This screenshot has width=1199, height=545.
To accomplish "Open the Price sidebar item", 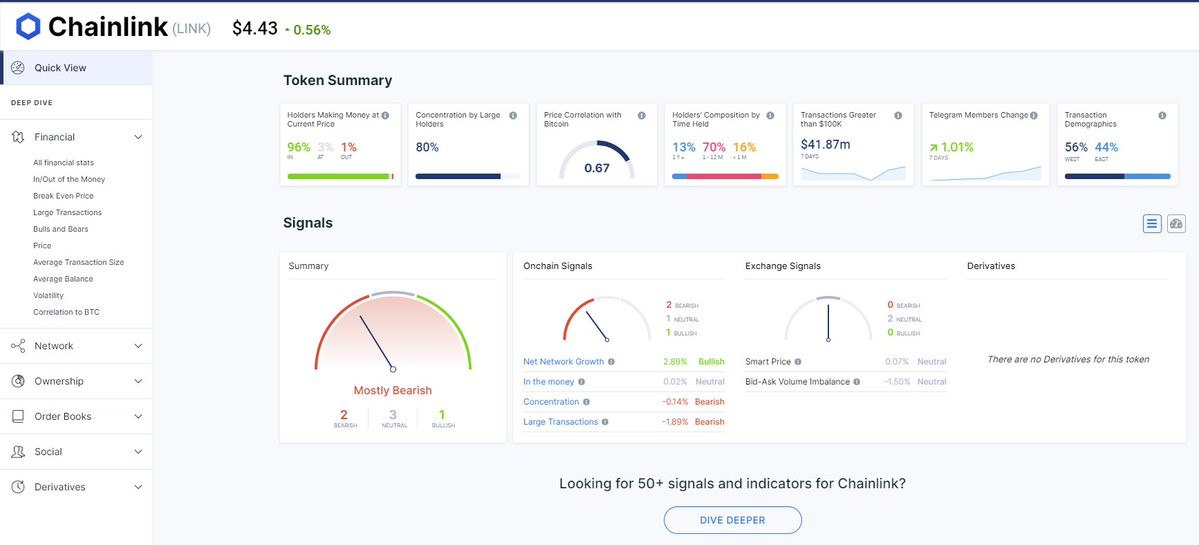I will pos(42,245).
